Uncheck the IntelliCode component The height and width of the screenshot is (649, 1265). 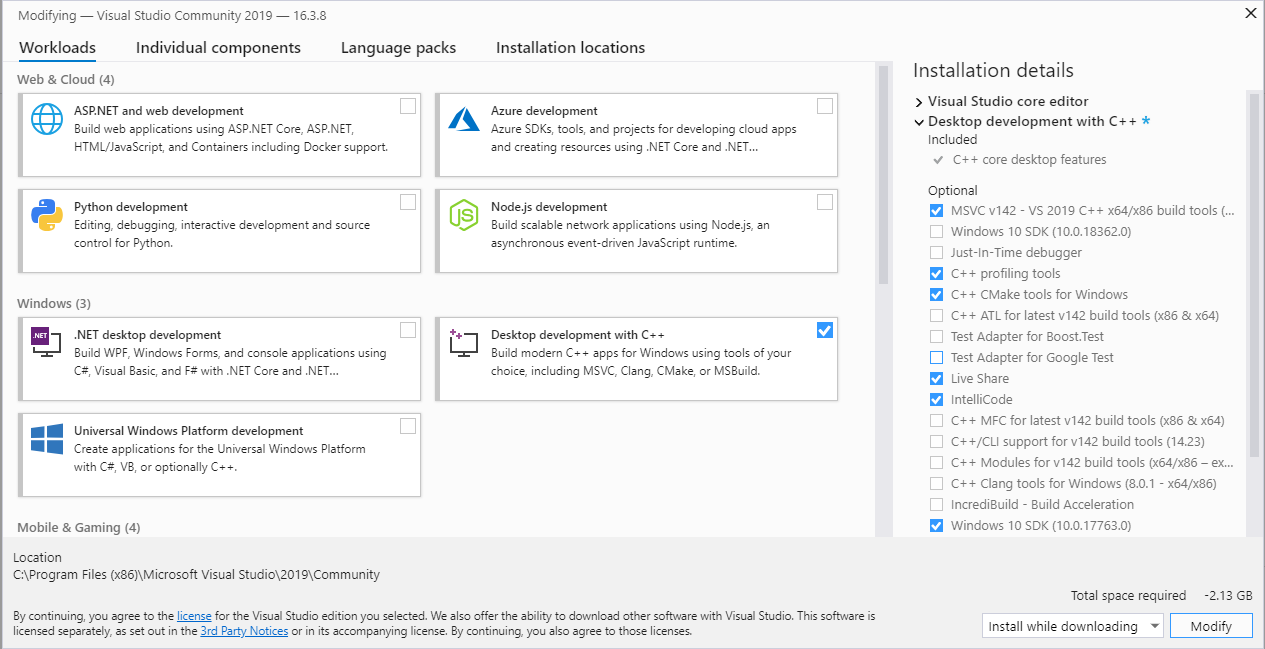pyautogui.click(x=936, y=400)
